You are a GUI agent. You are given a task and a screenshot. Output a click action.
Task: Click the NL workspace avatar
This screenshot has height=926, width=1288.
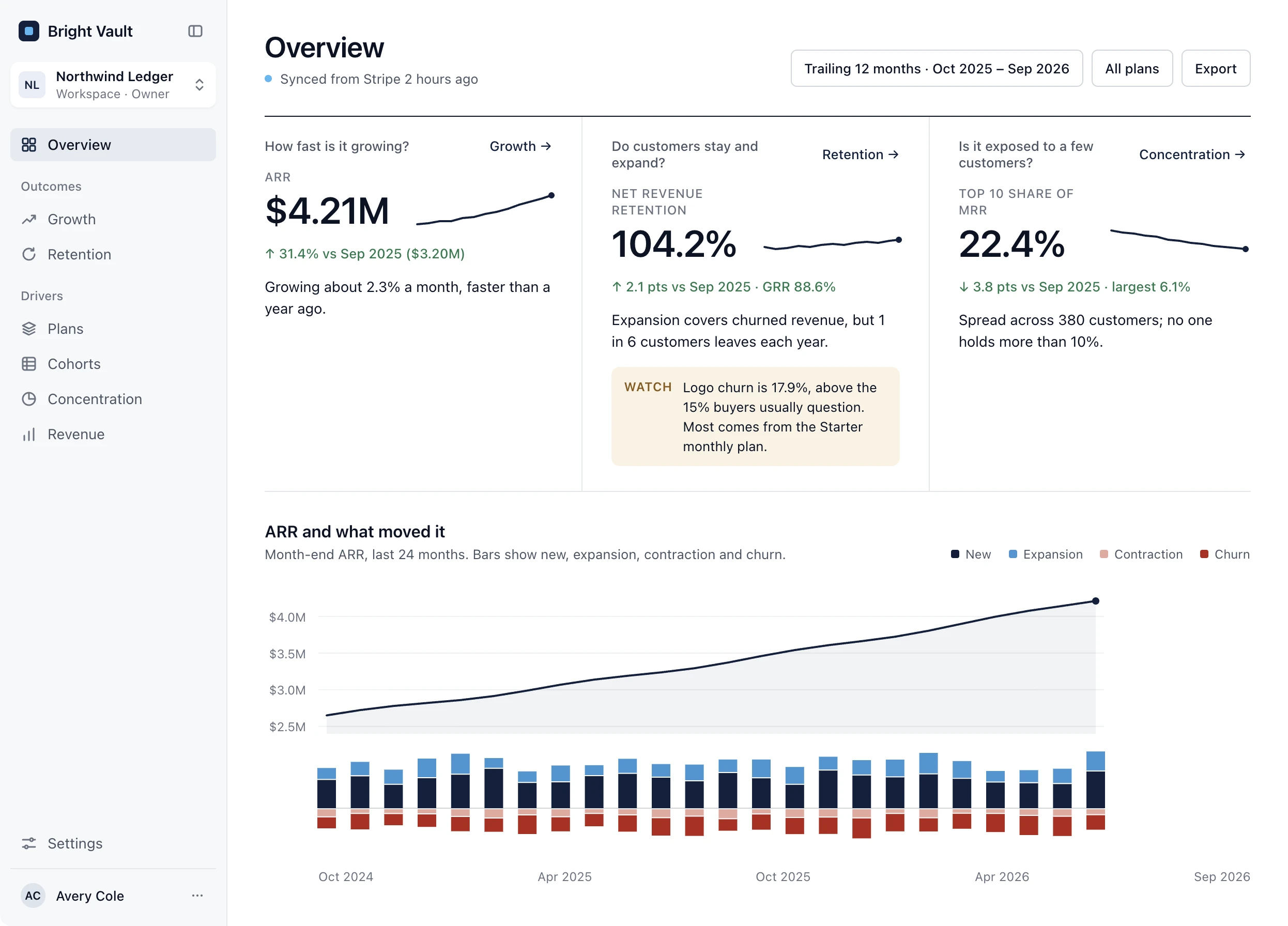[32, 85]
